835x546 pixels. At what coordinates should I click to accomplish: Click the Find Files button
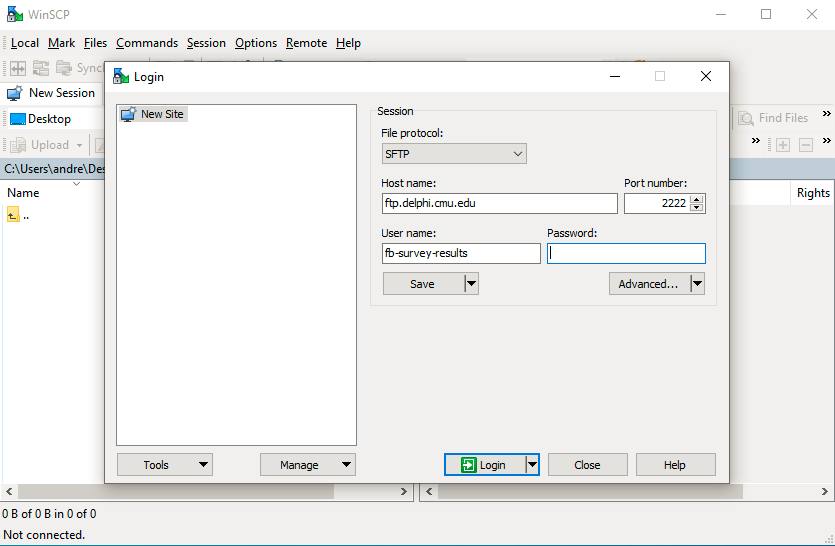point(773,118)
